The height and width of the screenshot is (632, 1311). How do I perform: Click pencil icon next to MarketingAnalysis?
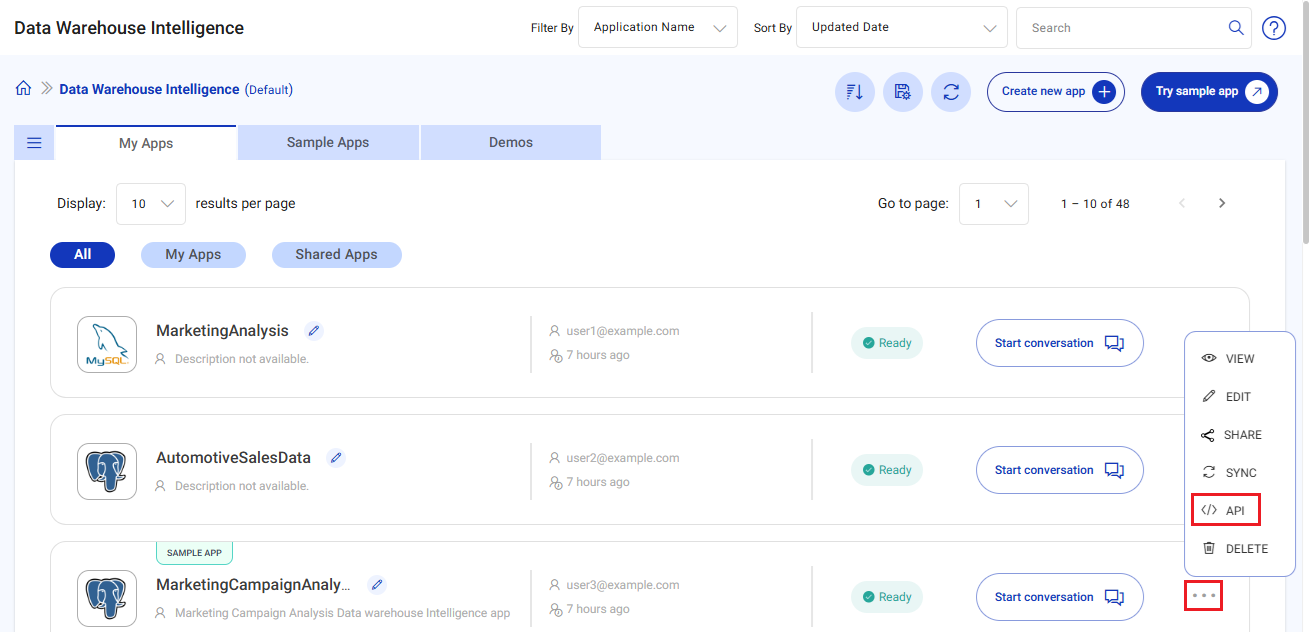[x=314, y=331]
